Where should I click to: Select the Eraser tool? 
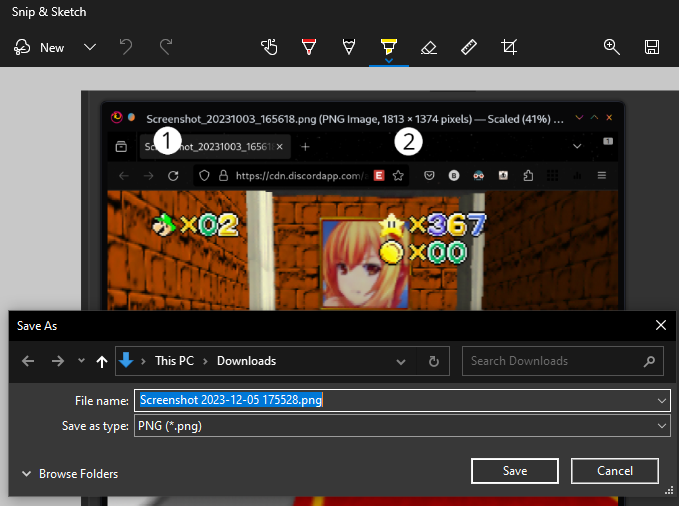coord(429,47)
